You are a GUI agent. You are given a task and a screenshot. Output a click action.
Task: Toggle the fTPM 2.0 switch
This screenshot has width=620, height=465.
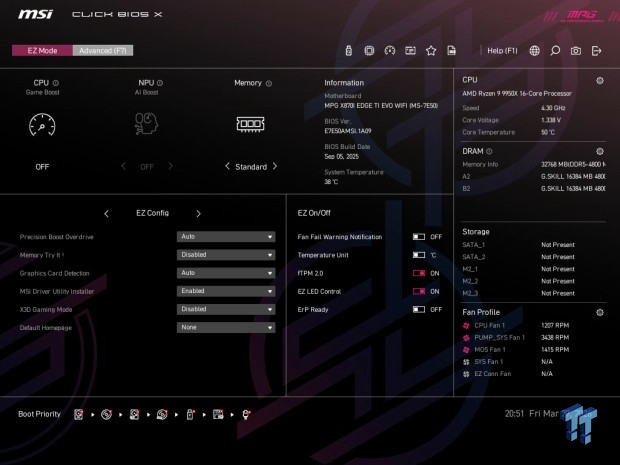(x=419, y=273)
